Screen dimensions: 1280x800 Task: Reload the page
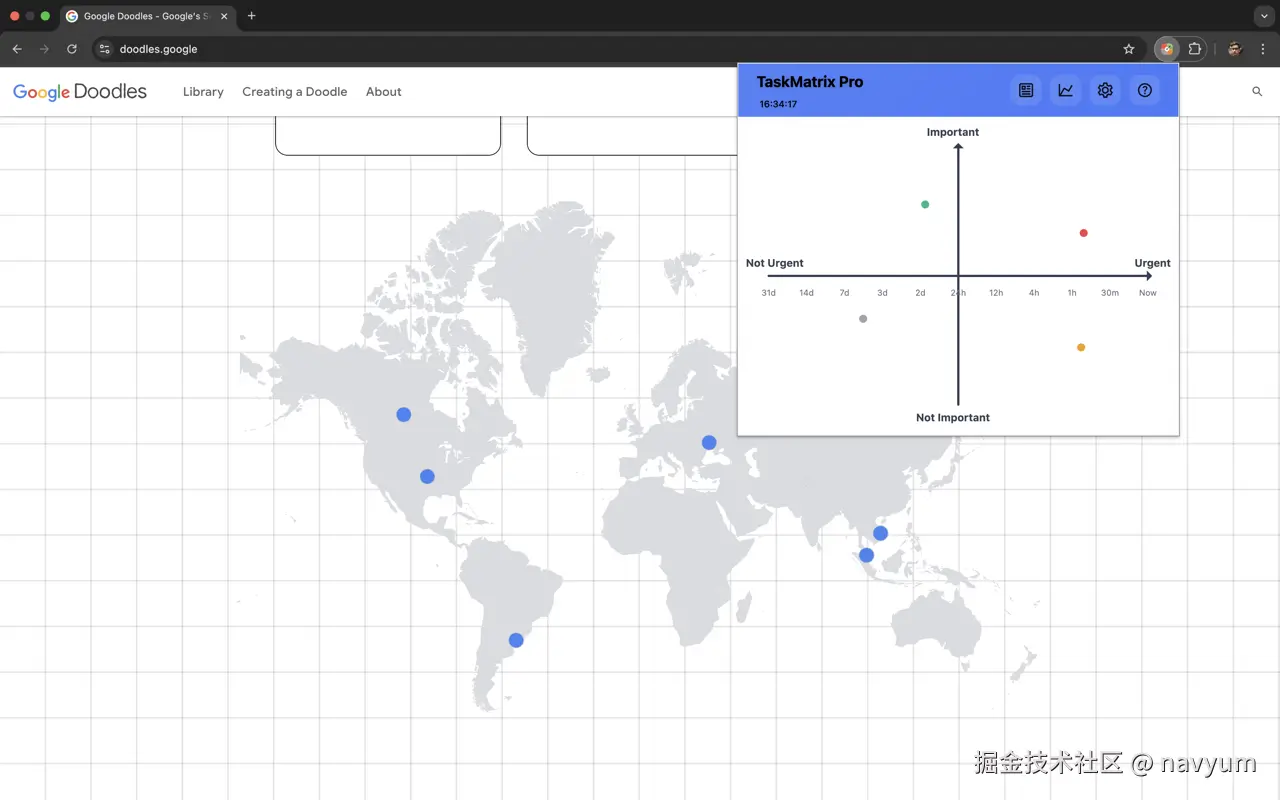(x=72, y=49)
